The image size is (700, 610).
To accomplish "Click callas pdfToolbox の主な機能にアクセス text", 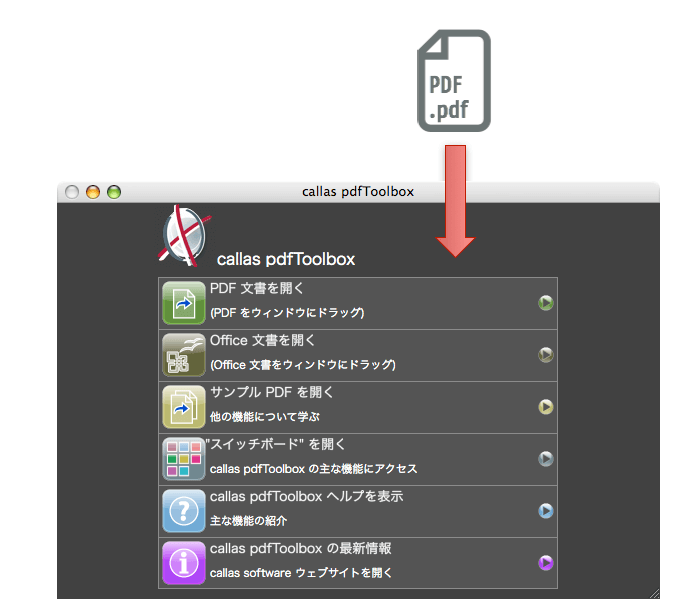I will click(x=313, y=469).
